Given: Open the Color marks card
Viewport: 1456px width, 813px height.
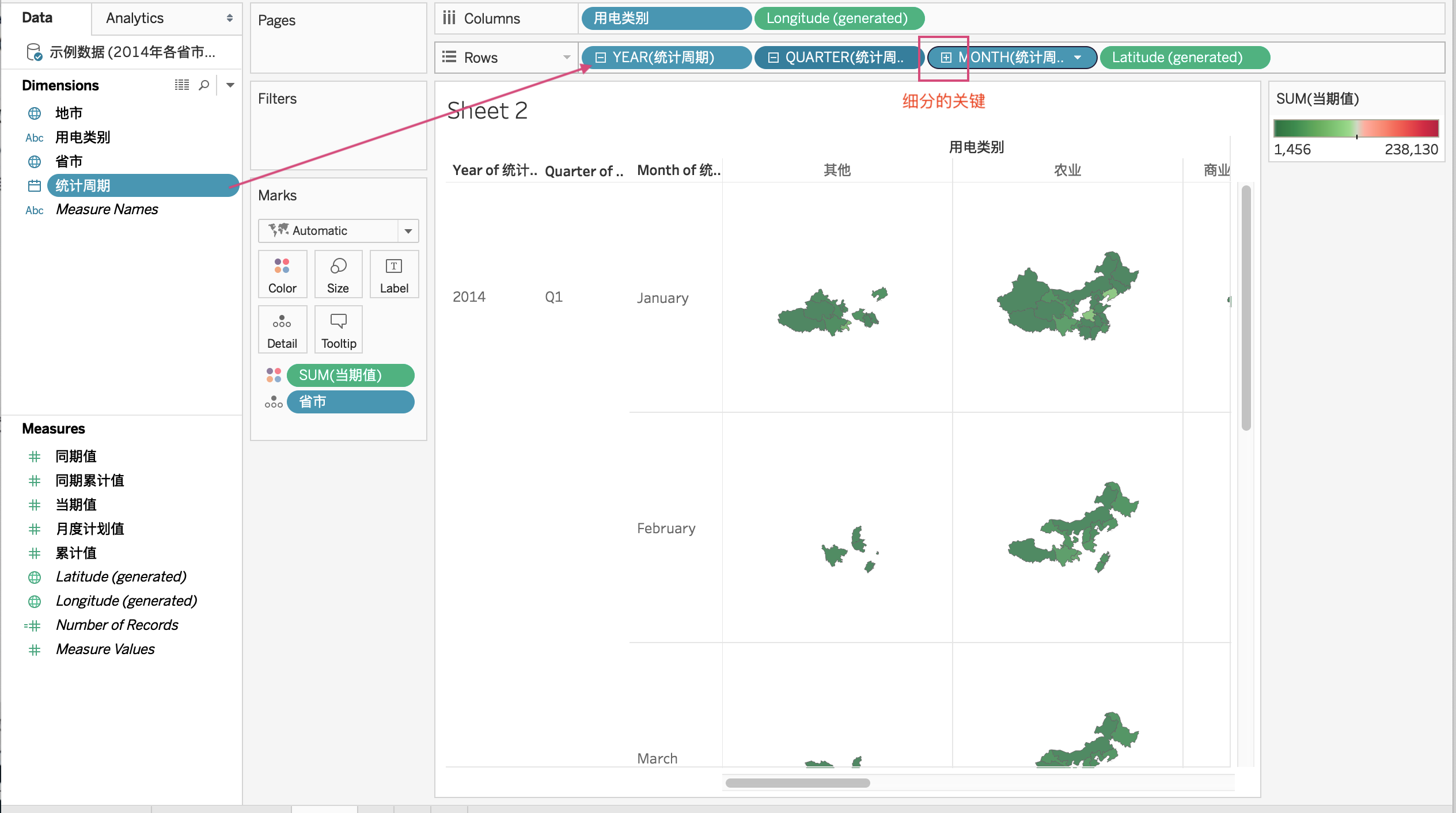Looking at the screenshot, I should pyautogui.click(x=282, y=275).
